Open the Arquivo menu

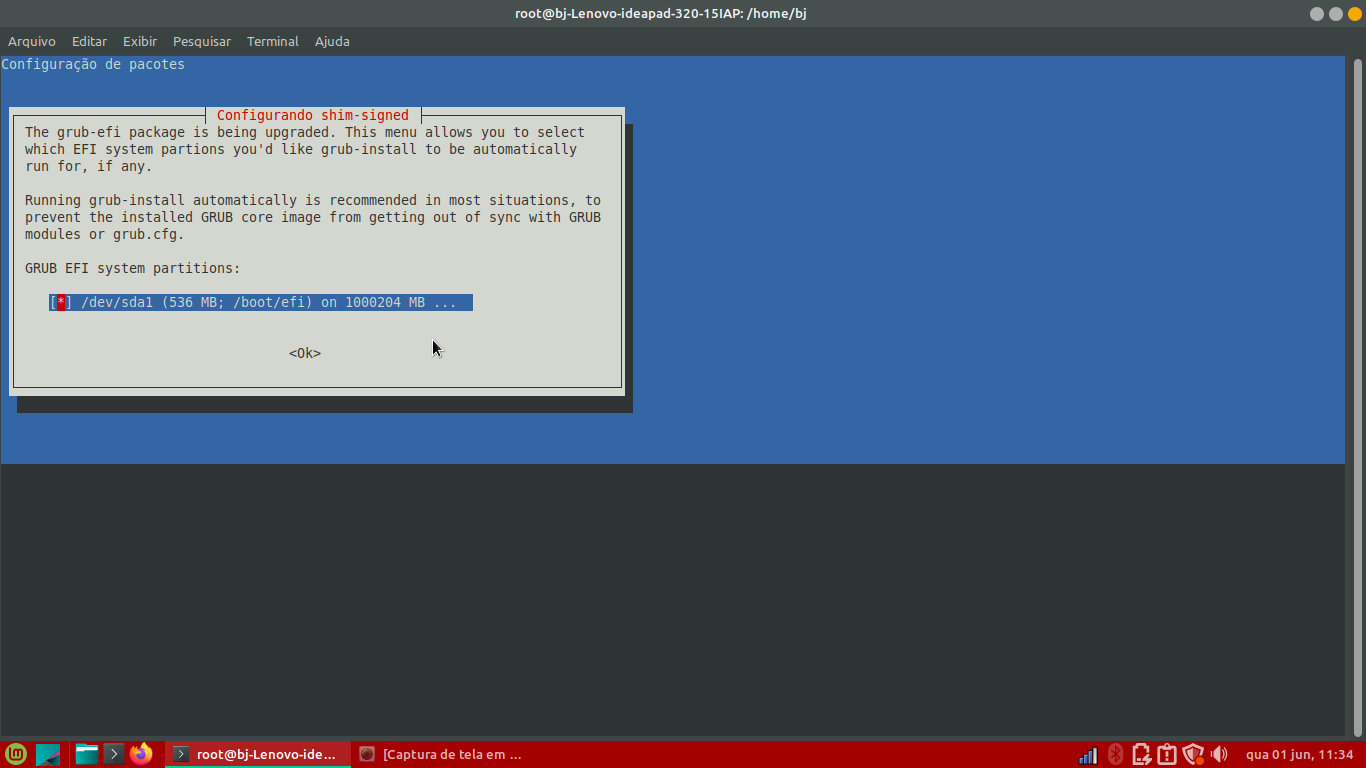click(32, 41)
